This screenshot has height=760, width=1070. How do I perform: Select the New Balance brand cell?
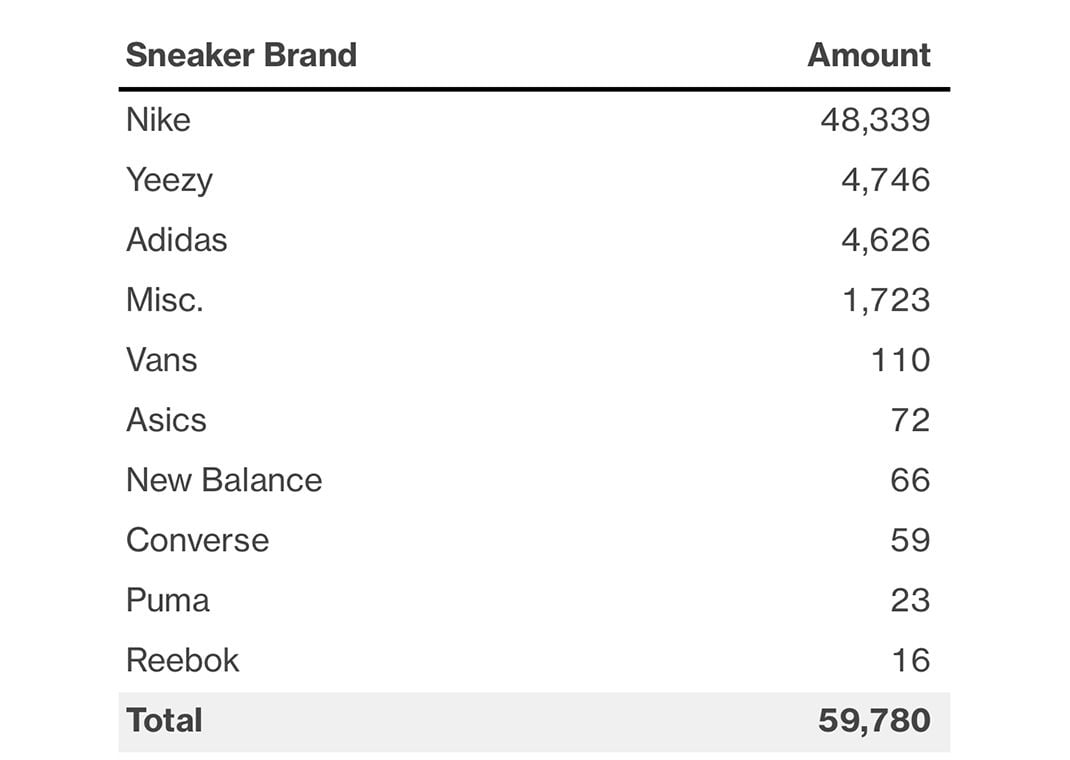(224, 480)
